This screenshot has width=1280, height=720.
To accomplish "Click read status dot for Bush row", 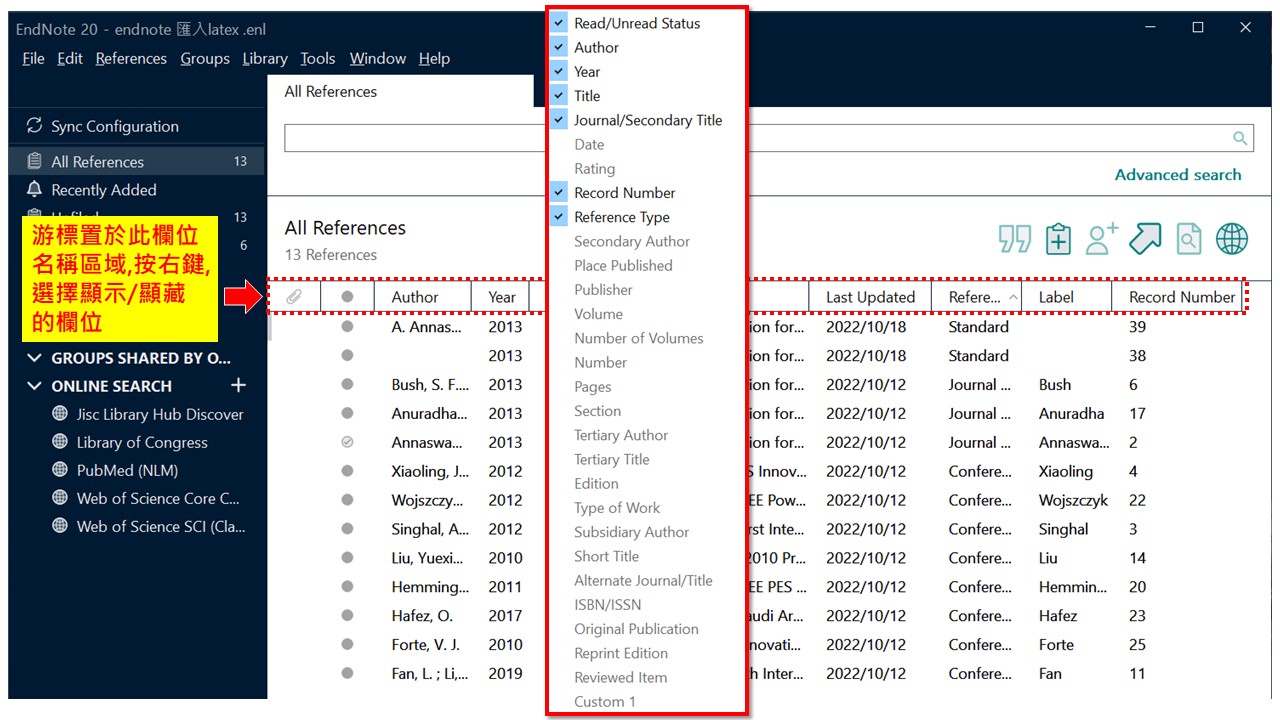I will (347, 384).
